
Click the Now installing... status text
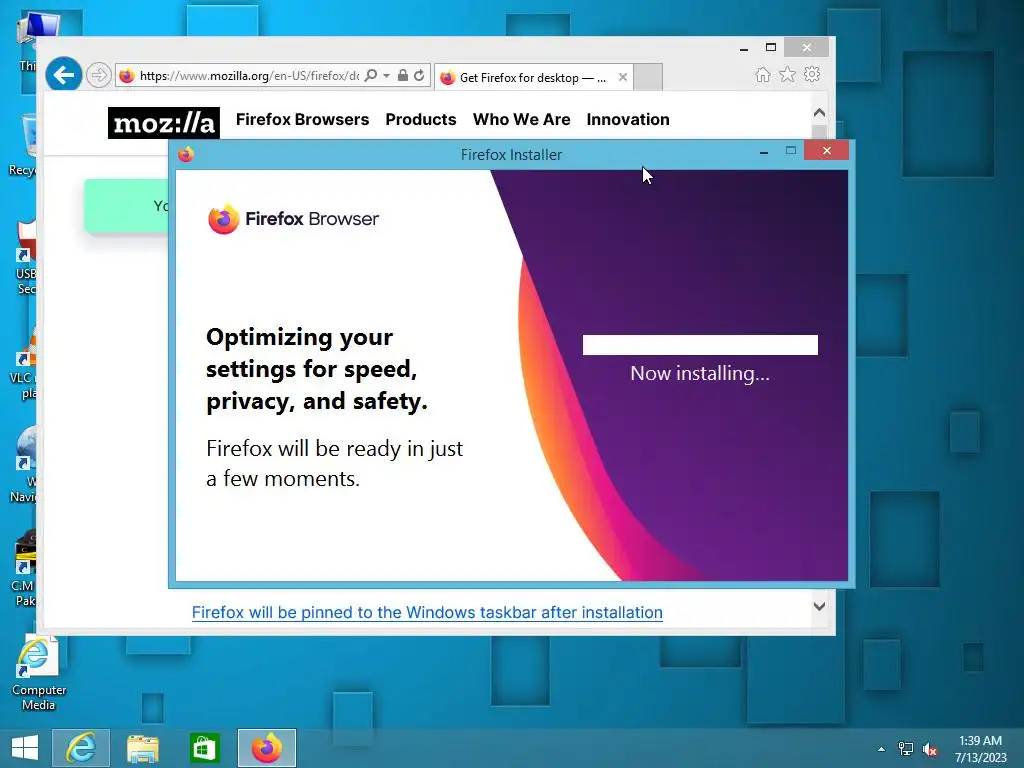point(700,374)
